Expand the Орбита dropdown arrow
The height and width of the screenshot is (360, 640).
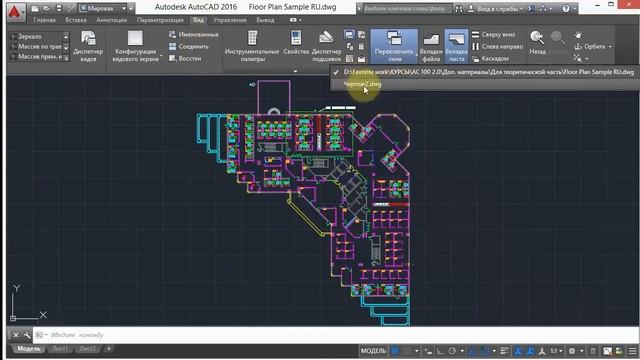coord(610,47)
